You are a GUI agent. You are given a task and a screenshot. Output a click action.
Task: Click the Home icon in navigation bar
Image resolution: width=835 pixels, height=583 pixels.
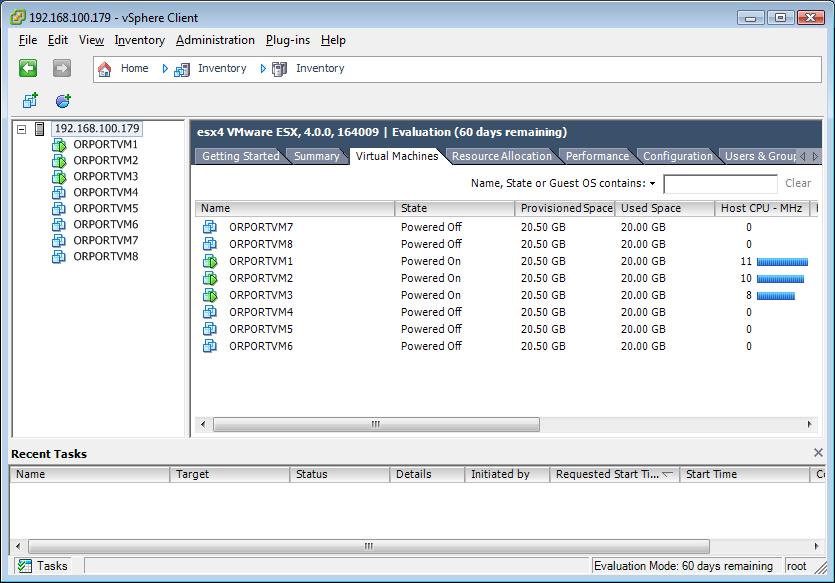(x=105, y=69)
